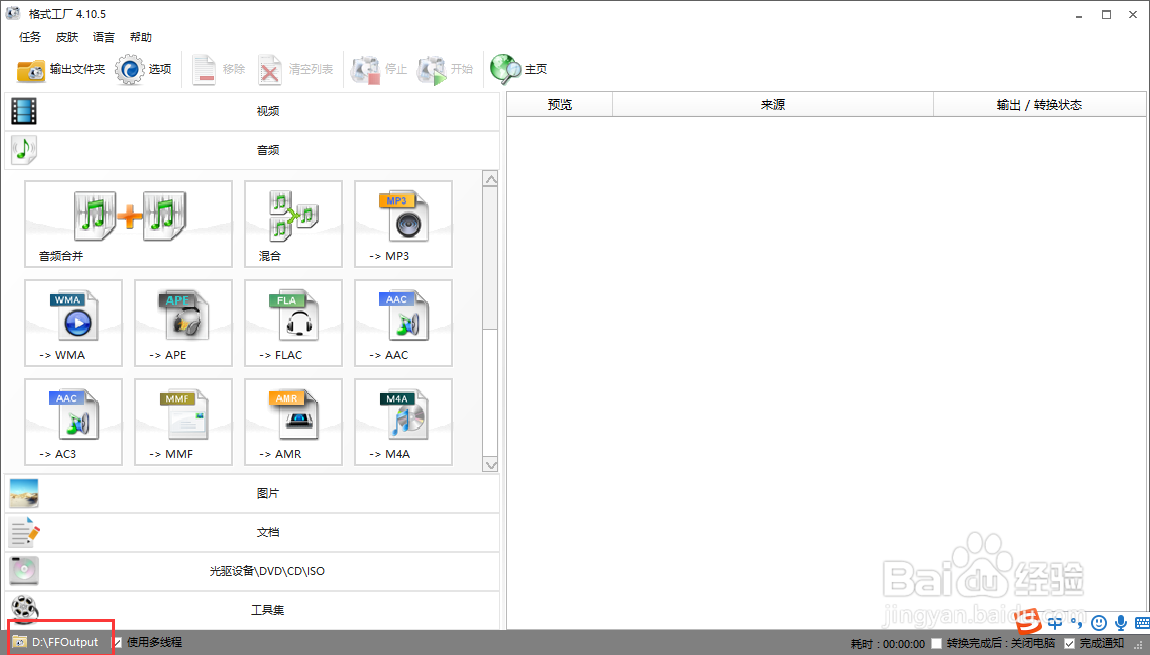Choose the -> AMR conversion icon
Viewport: 1150px width, 655px height.
pos(293,422)
